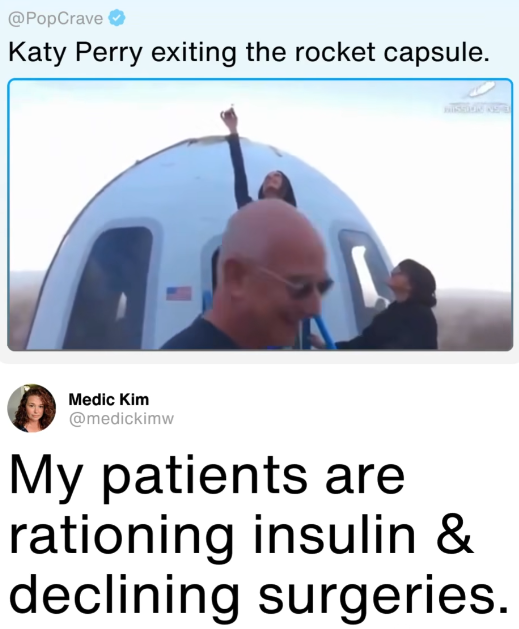This screenshot has width=519, height=629.
Task: Click the raised hand in the video
Action: (229, 118)
